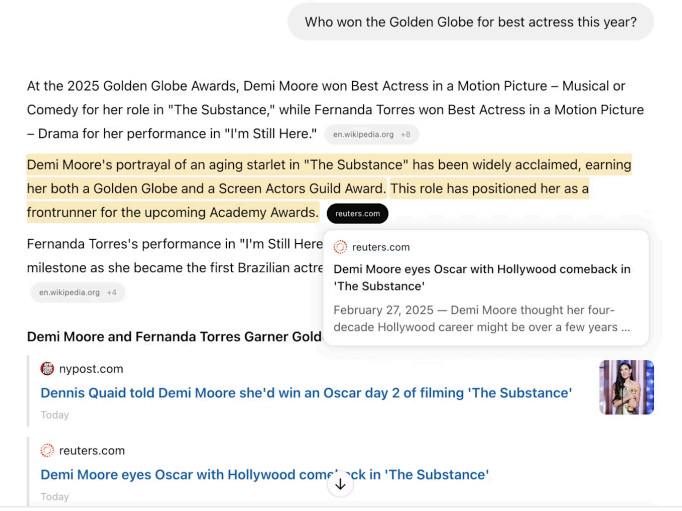Click the reuters.com source label in list
Screen dimensions: 682x511
pyautogui.click(x=92, y=451)
